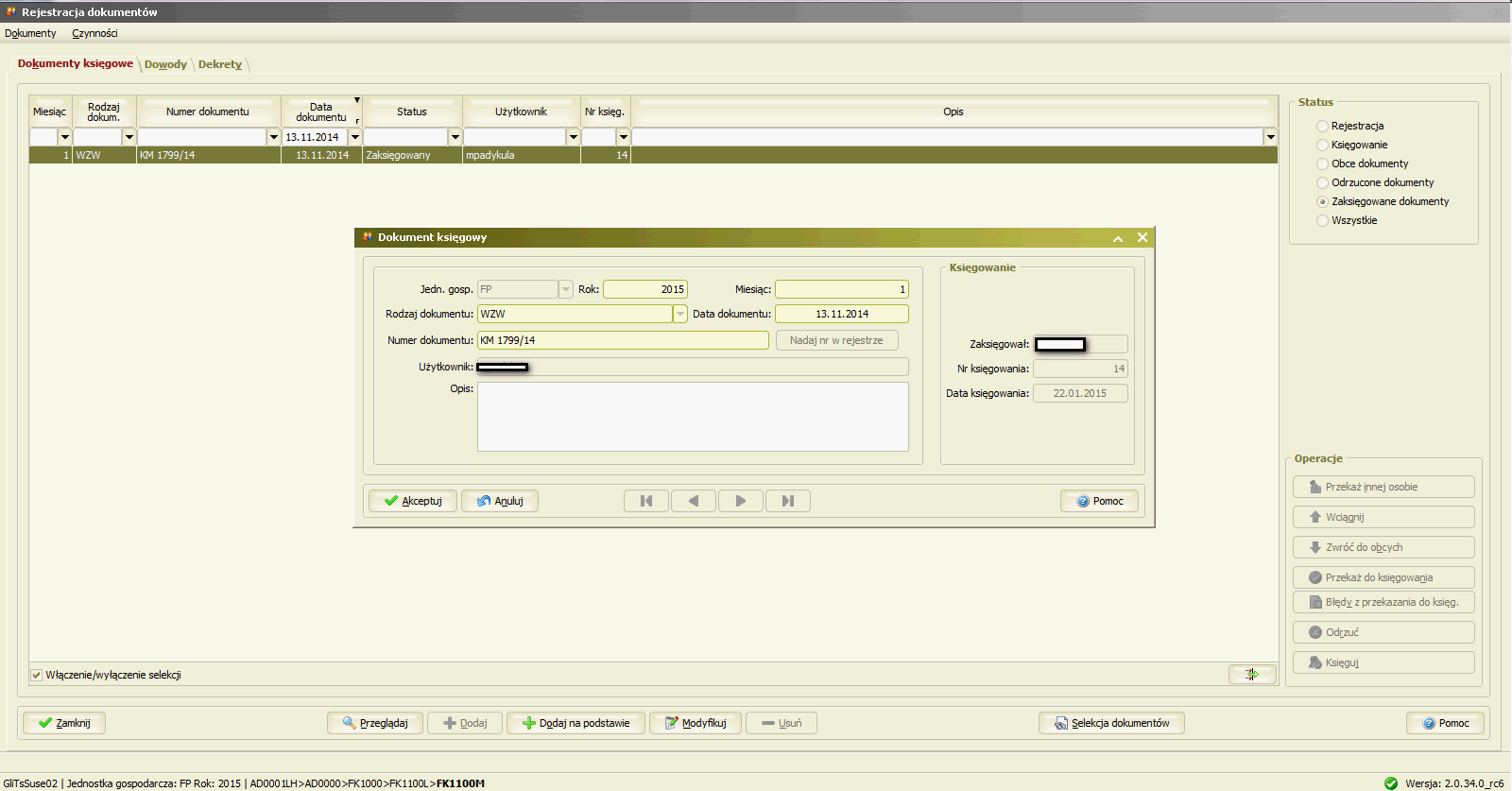Viewport: 1512px width, 791px height.
Task: Select Zaksięgowane dokumenty radio
Action: 1322,201
